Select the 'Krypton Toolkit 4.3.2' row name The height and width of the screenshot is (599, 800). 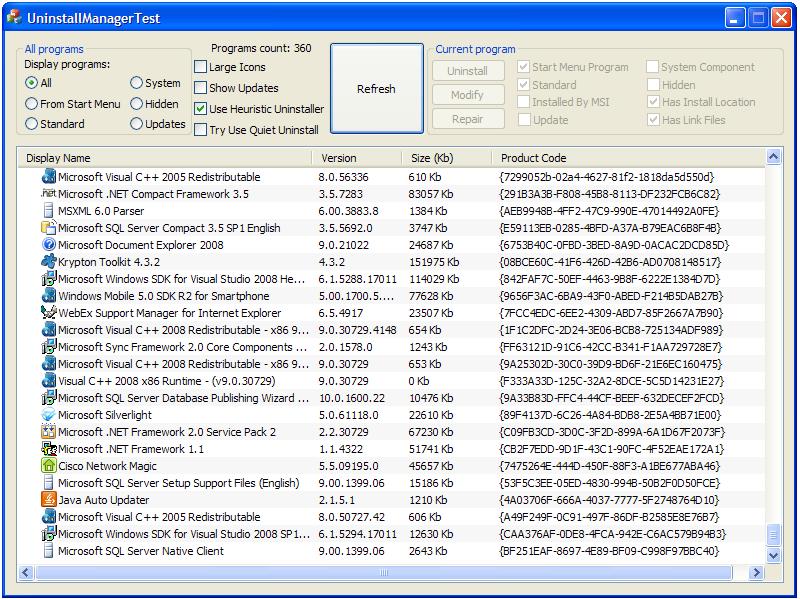point(109,262)
